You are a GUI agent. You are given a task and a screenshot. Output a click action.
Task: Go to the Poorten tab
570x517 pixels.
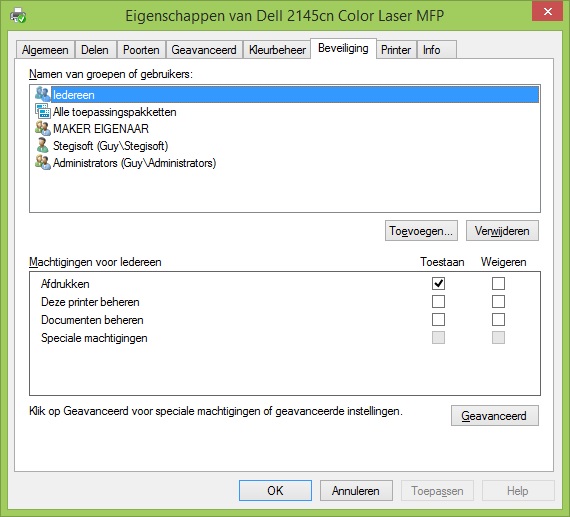pyautogui.click(x=141, y=50)
